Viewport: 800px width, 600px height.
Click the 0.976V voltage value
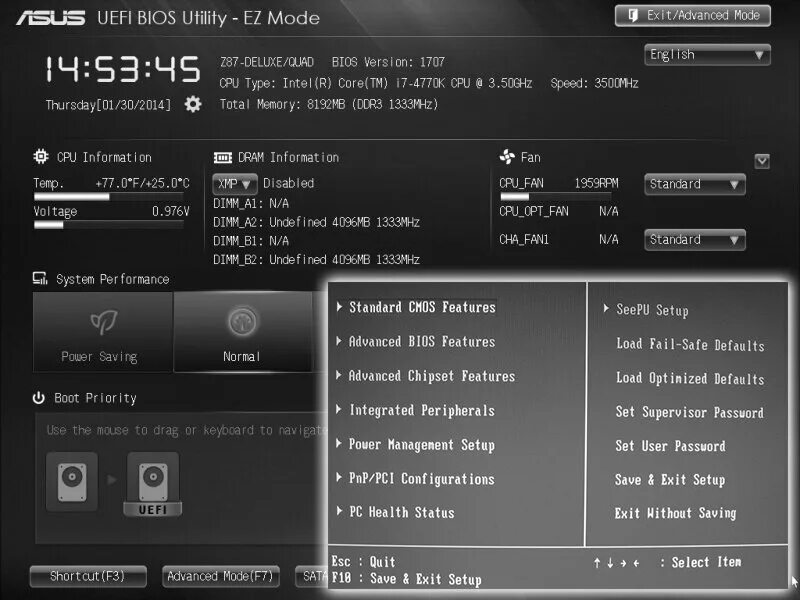coord(170,211)
